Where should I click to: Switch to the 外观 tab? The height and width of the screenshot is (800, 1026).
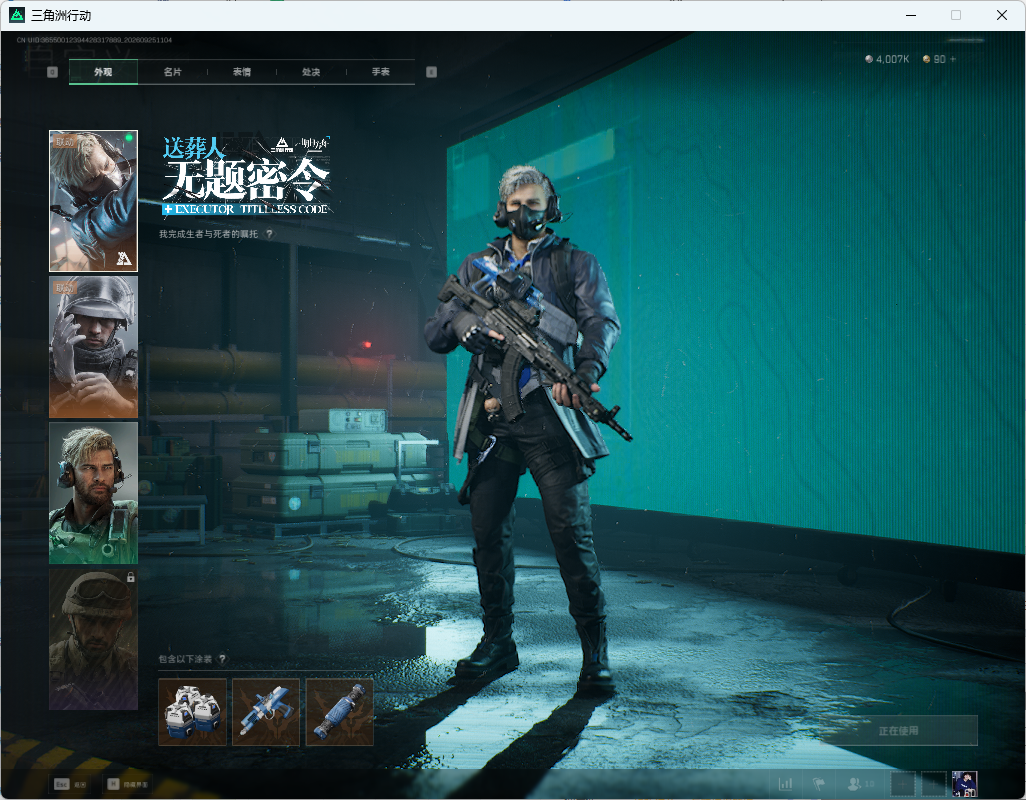pyautogui.click(x=103, y=72)
